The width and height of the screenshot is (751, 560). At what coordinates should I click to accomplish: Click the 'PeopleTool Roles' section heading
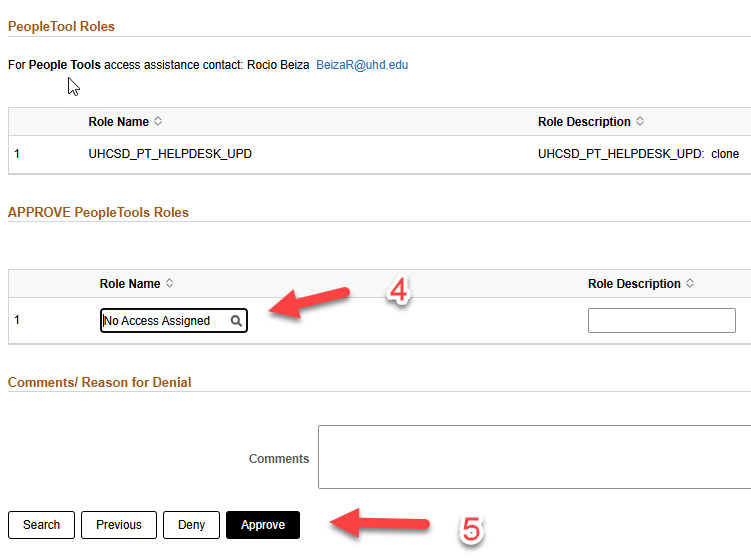(x=61, y=26)
